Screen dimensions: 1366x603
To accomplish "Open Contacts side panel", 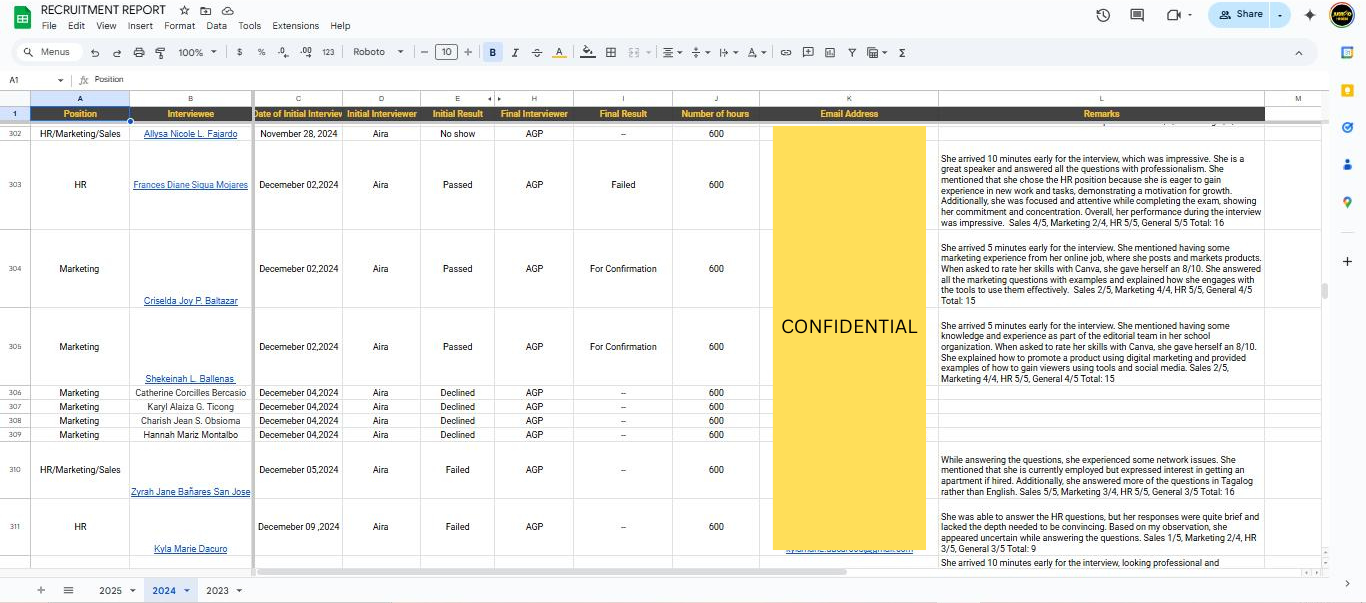I will click(1347, 164).
